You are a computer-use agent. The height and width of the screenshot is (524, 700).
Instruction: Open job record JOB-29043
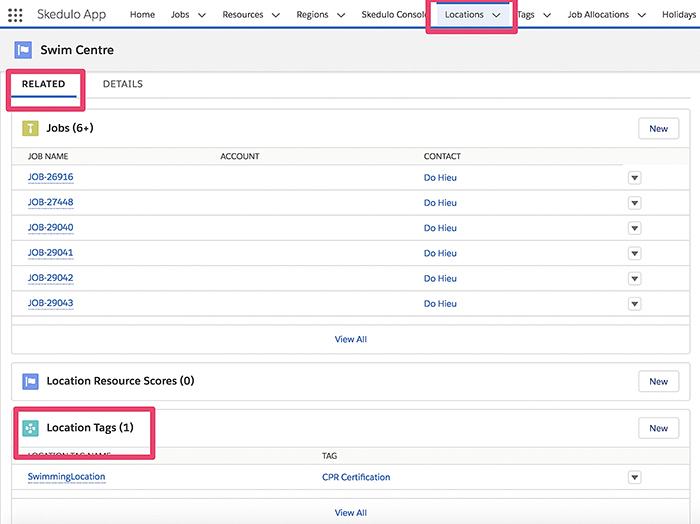point(50,304)
